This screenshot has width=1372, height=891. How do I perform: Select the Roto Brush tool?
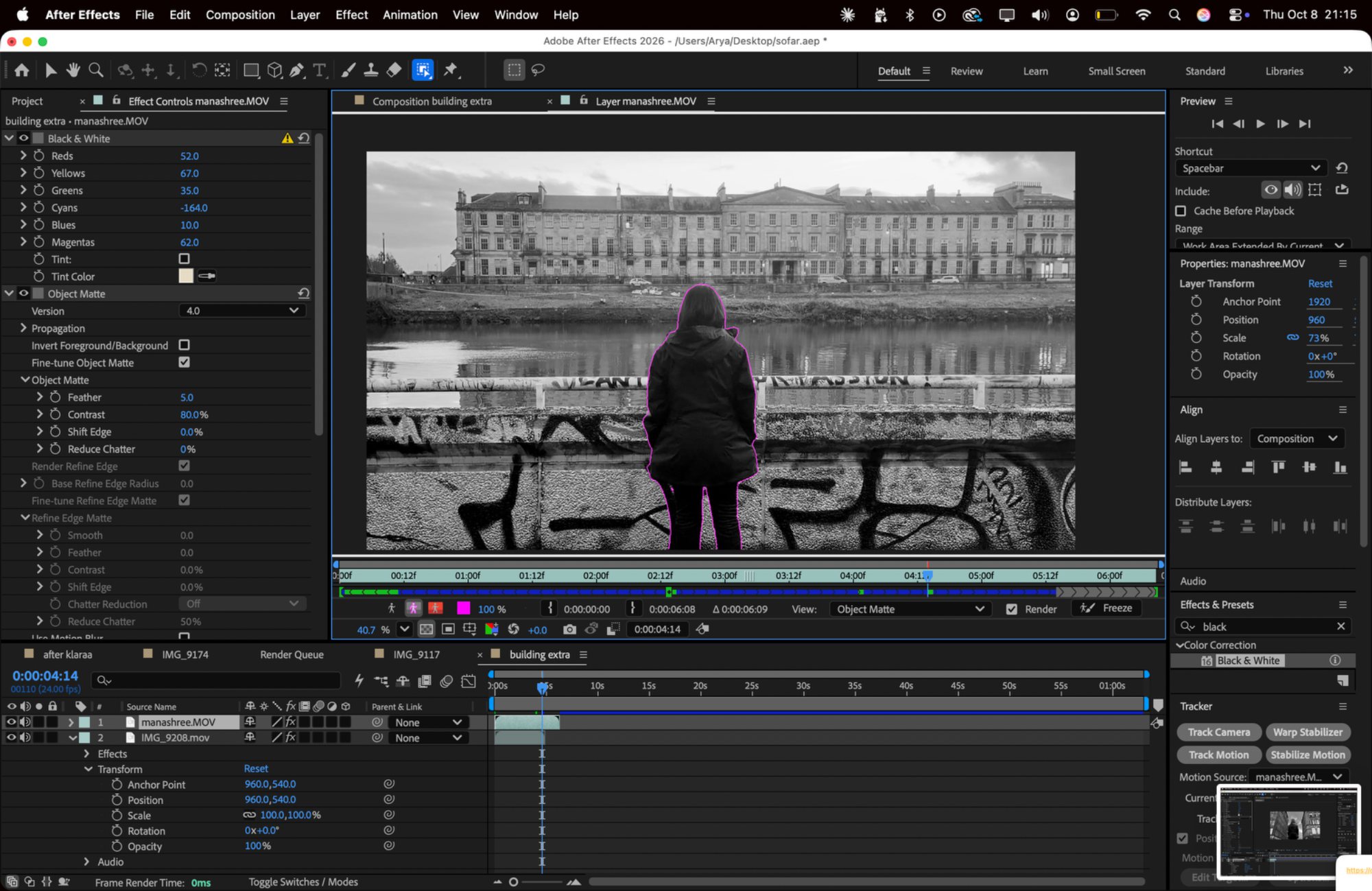click(x=423, y=70)
